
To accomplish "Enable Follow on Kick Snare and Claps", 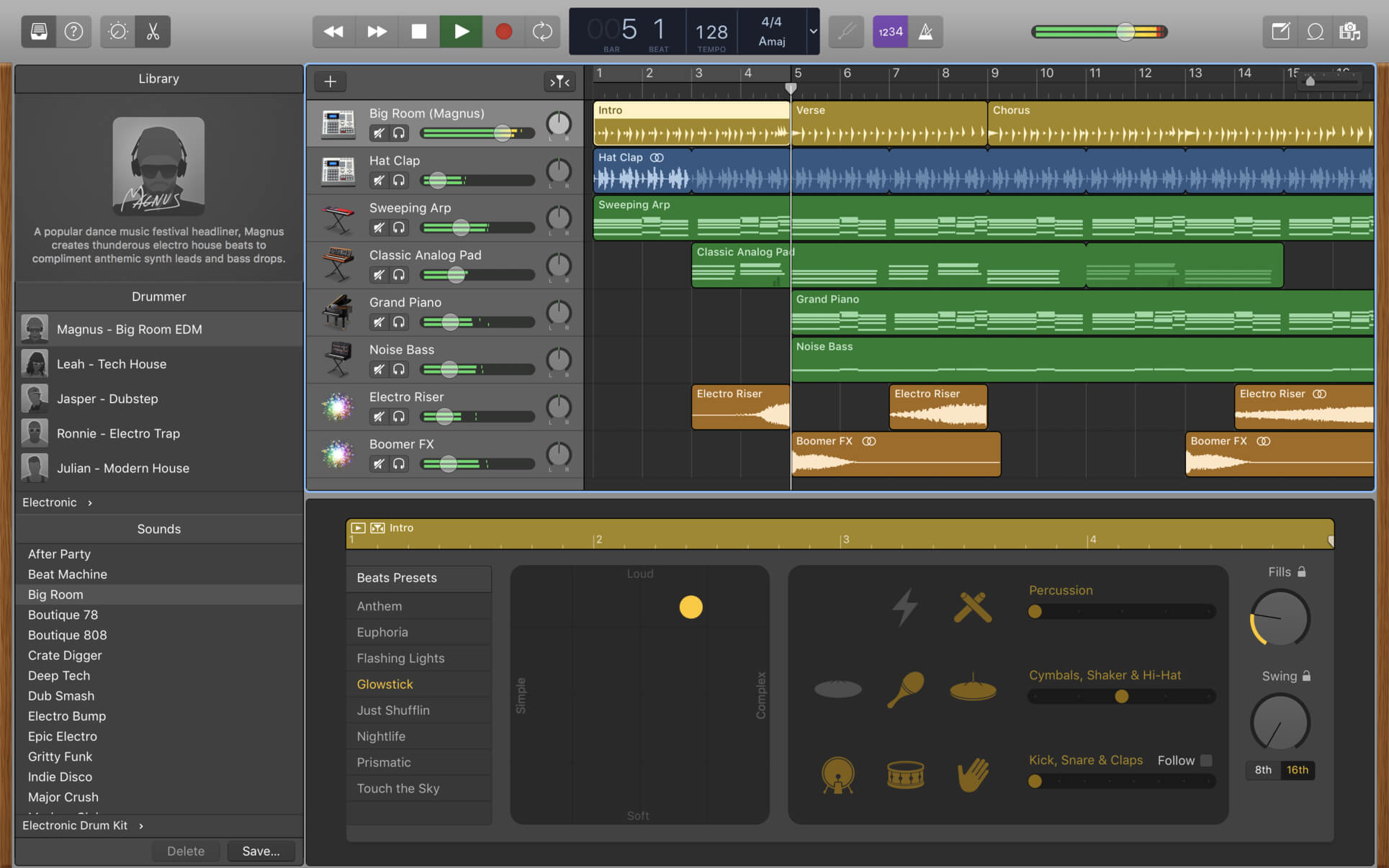I will pyautogui.click(x=1206, y=761).
